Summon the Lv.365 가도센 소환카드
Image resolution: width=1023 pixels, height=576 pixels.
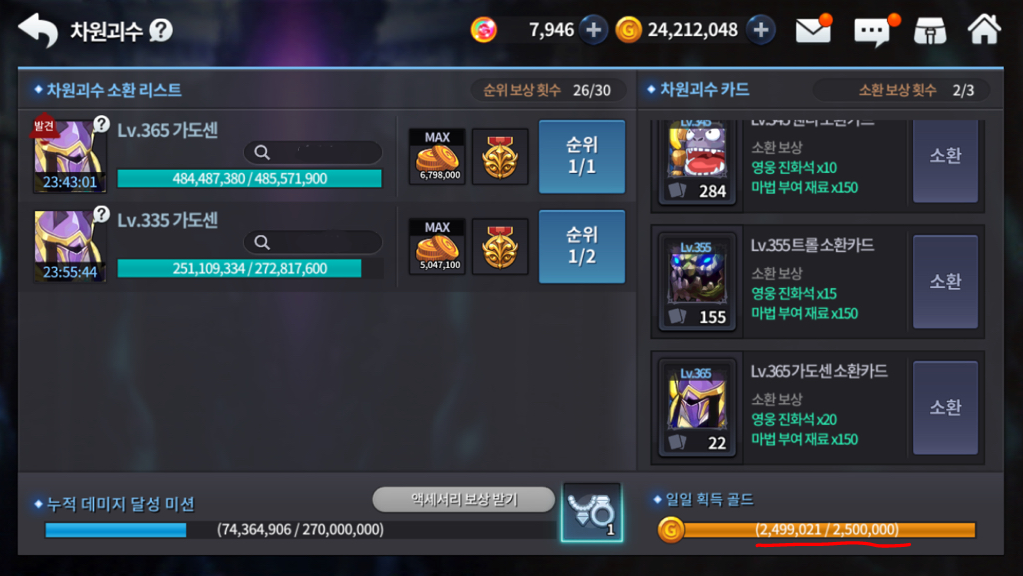[945, 408]
